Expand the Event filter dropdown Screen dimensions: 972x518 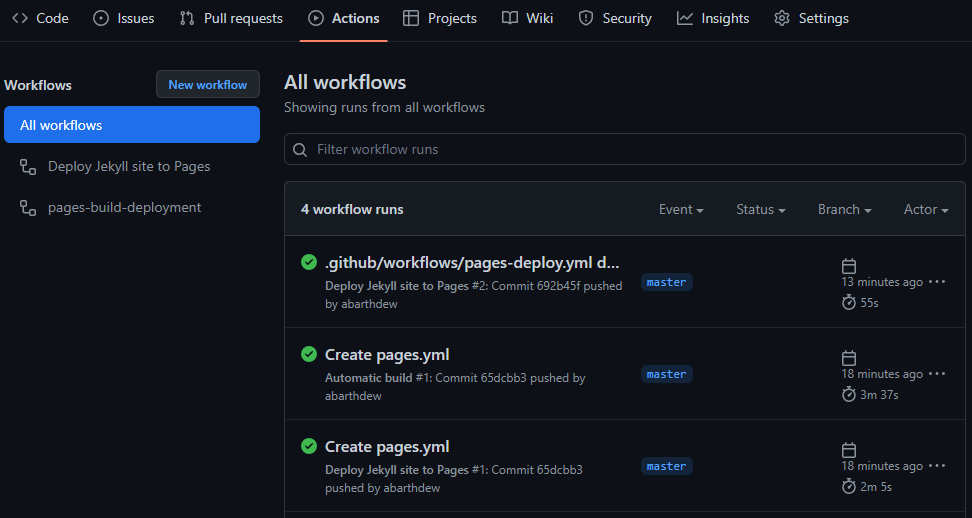coord(681,210)
